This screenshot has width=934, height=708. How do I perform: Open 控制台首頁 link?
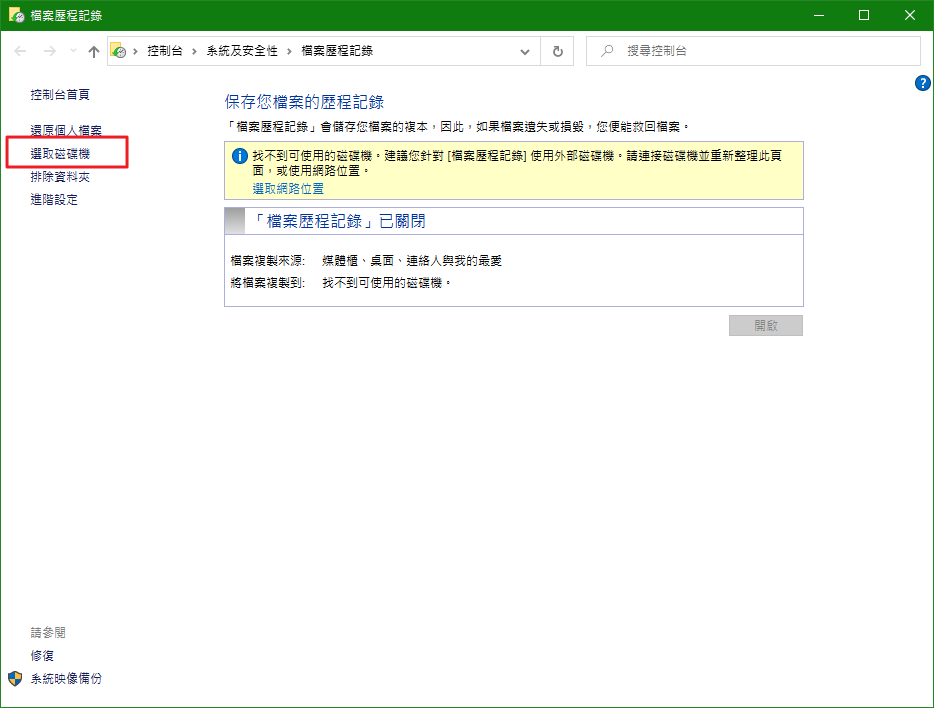point(60,95)
